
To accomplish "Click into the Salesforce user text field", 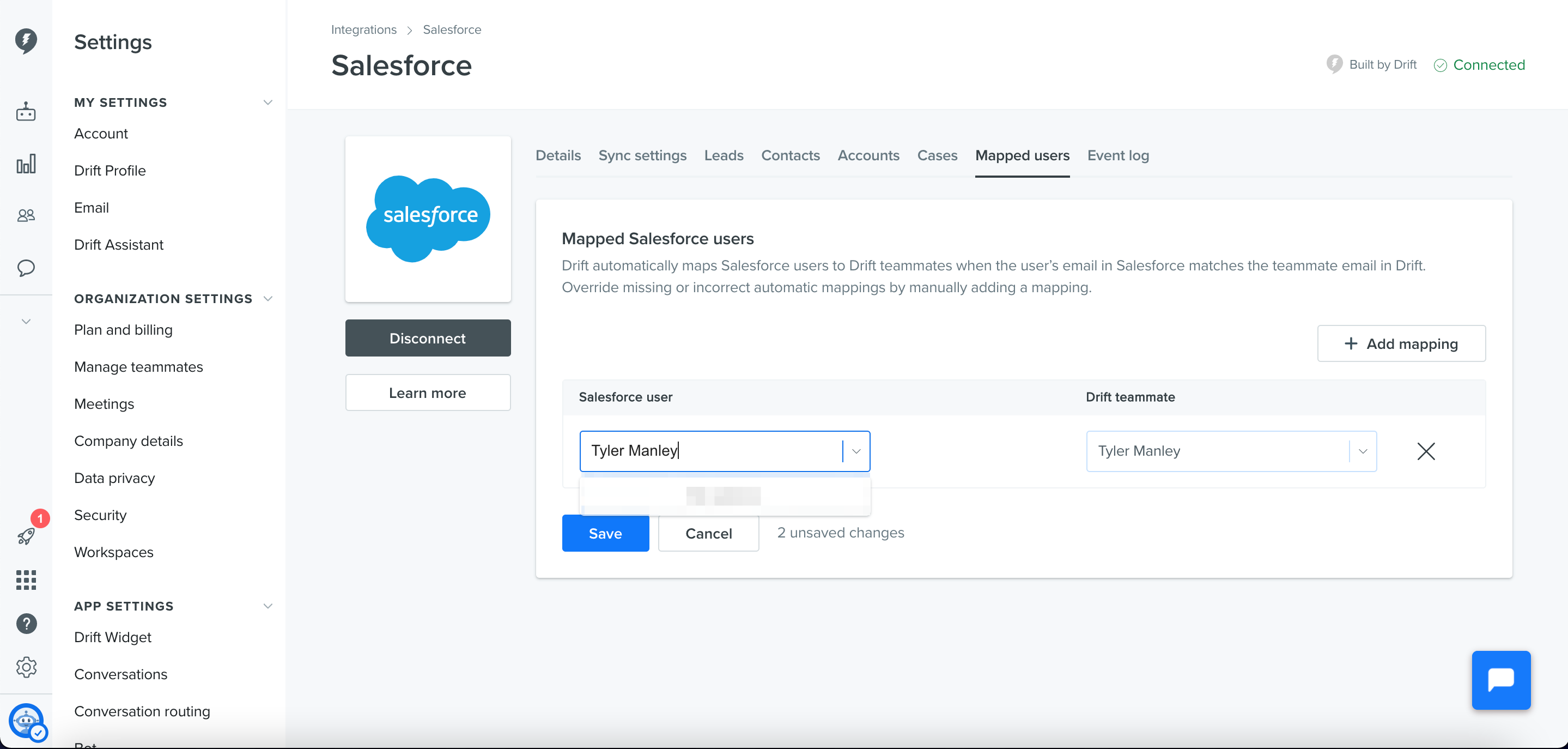I will coord(711,451).
